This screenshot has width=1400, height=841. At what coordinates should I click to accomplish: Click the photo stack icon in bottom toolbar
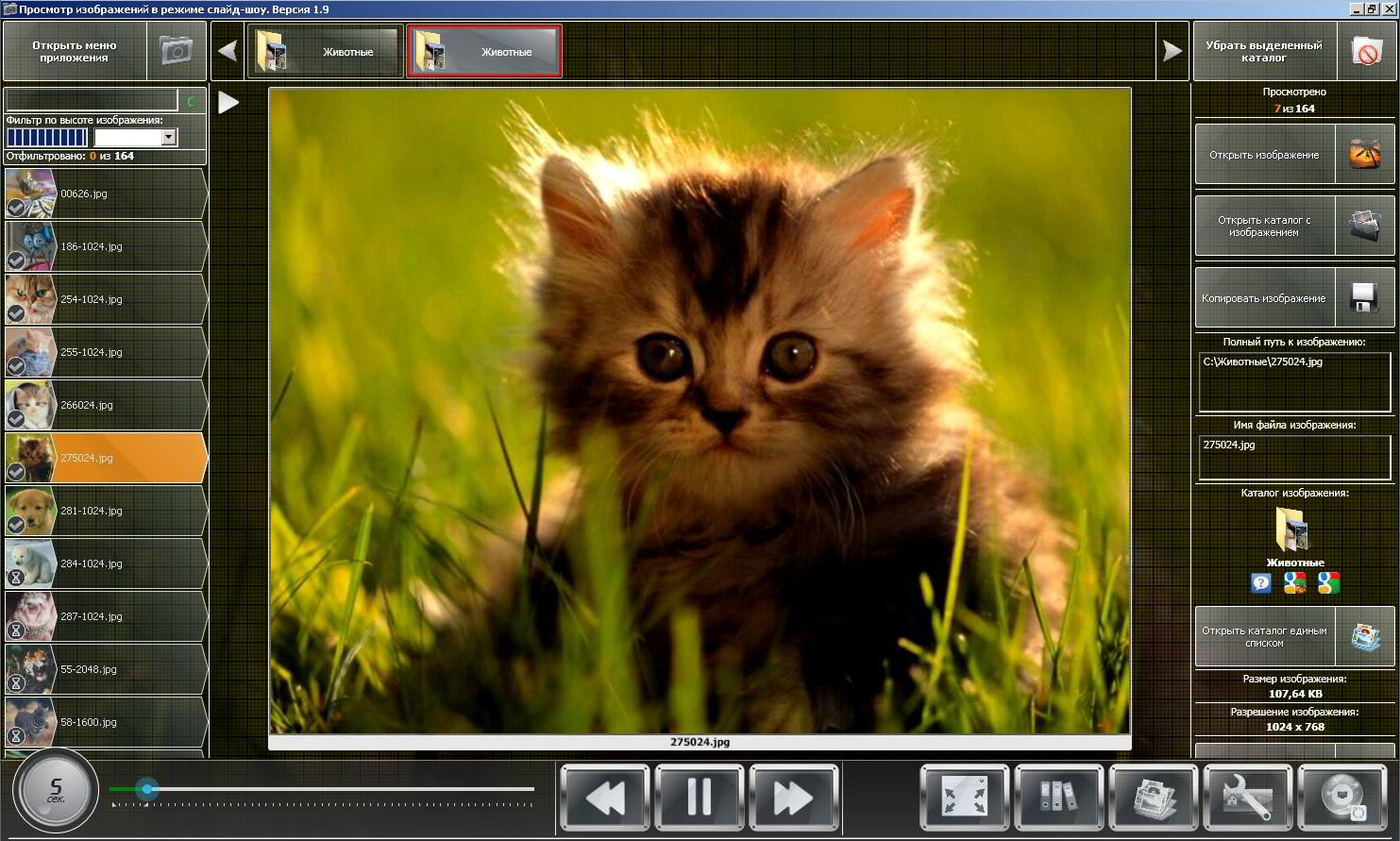click(1154, 798)
